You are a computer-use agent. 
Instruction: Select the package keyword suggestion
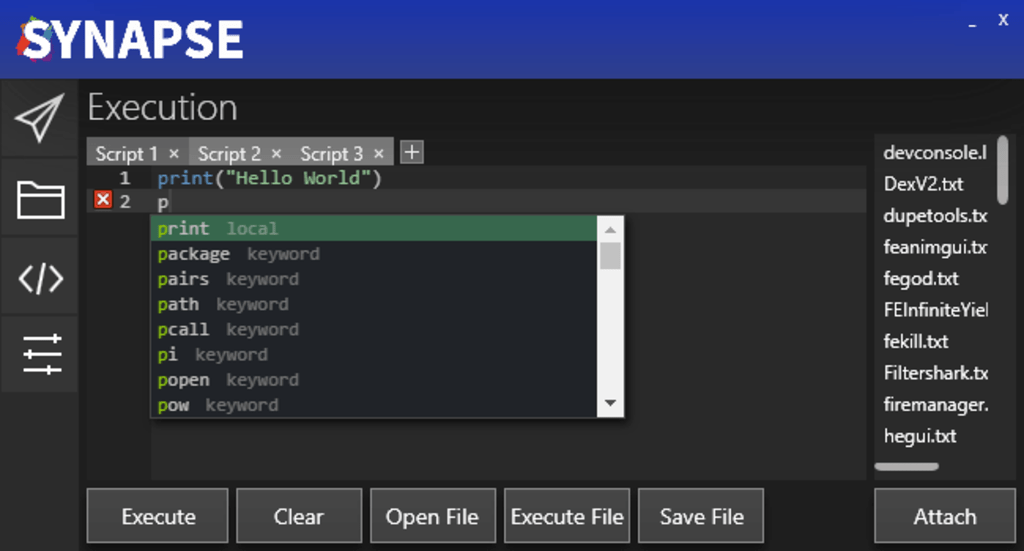click(x=374, y=254)
